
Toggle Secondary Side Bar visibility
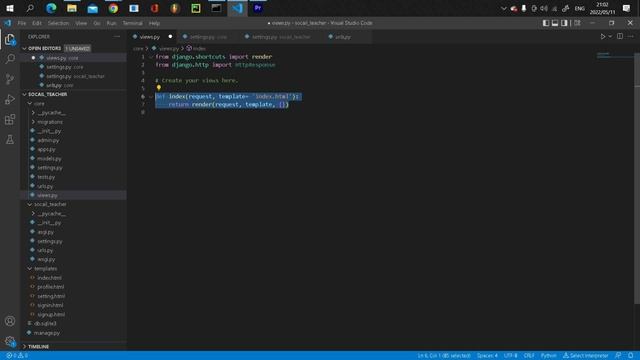click(x=564, y=23)
